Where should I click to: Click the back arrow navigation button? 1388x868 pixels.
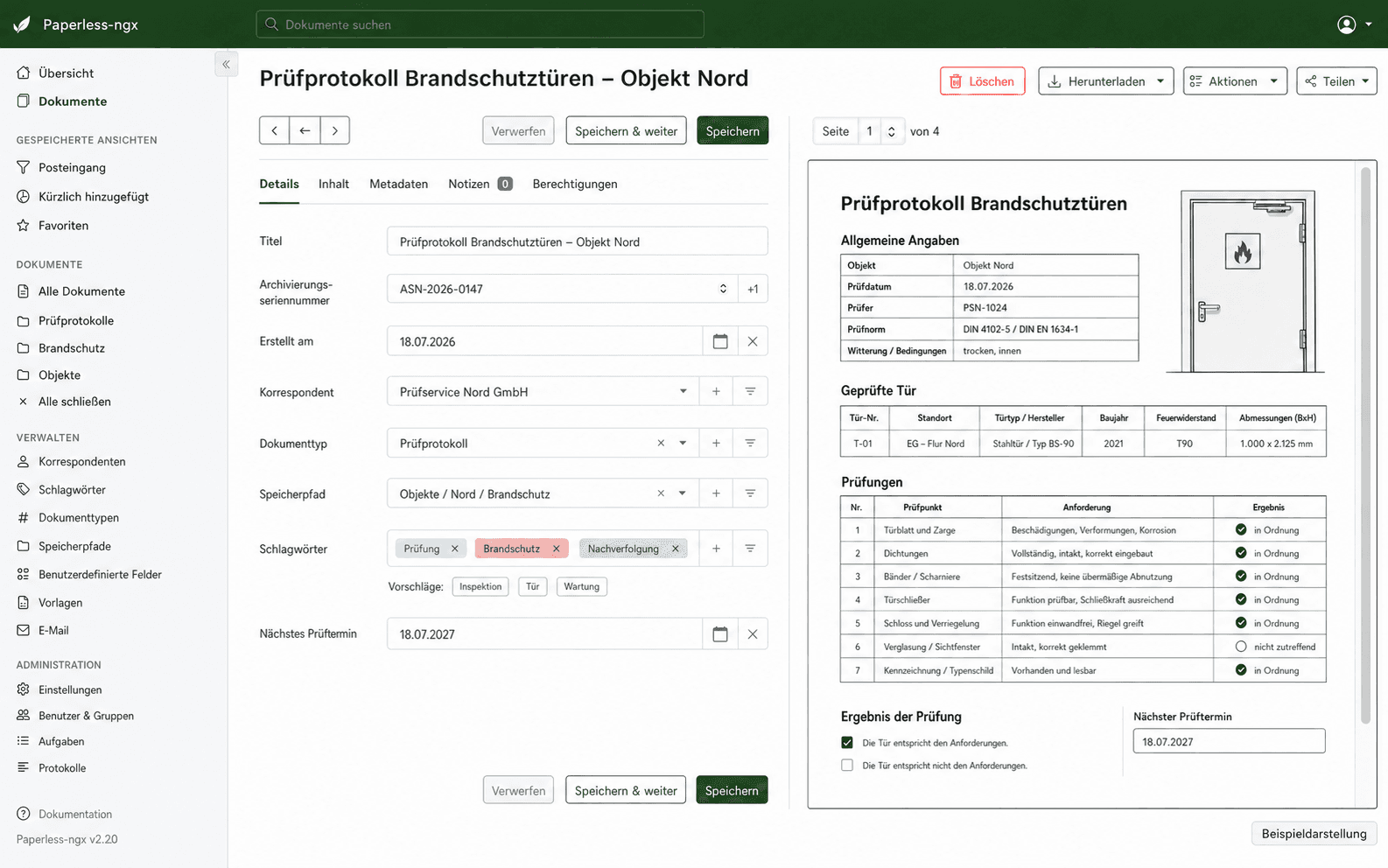[x=305, y=130]
